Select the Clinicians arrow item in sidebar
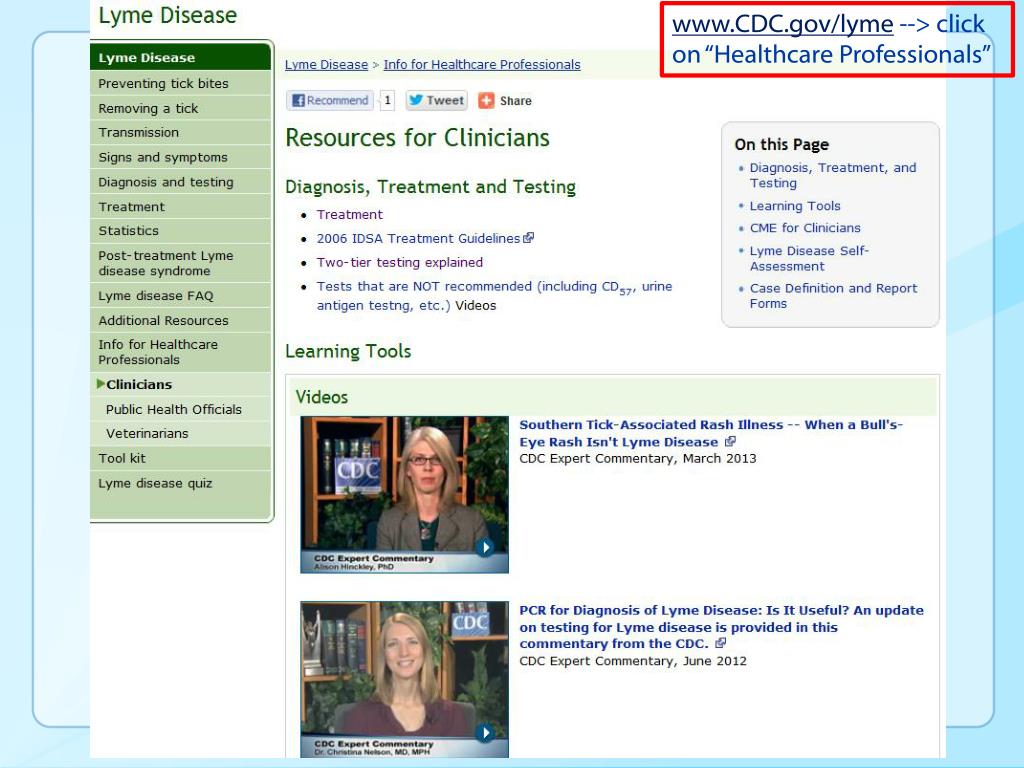Screen dimensions: 1024x768 point(180,384)
